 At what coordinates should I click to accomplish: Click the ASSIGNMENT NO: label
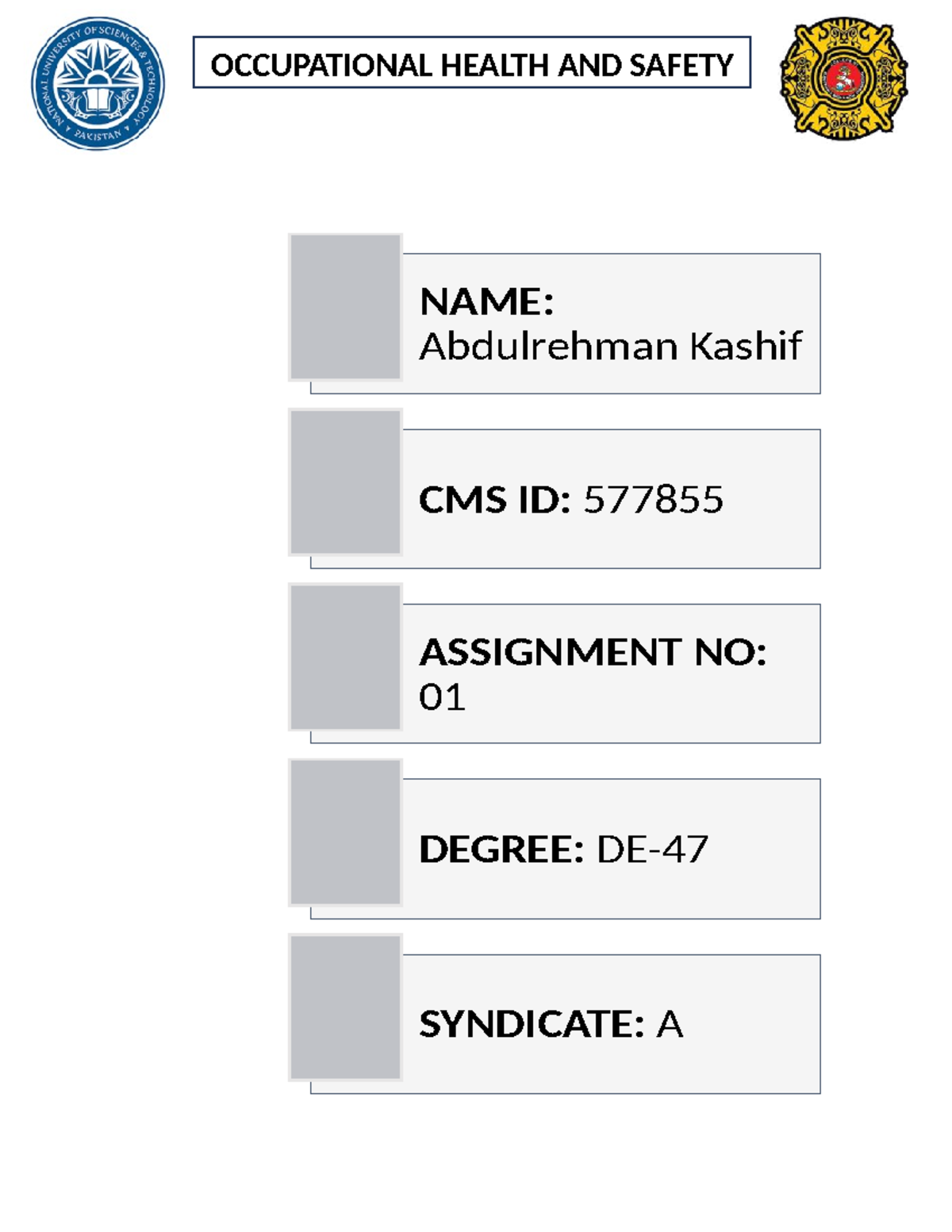(593, 652)
